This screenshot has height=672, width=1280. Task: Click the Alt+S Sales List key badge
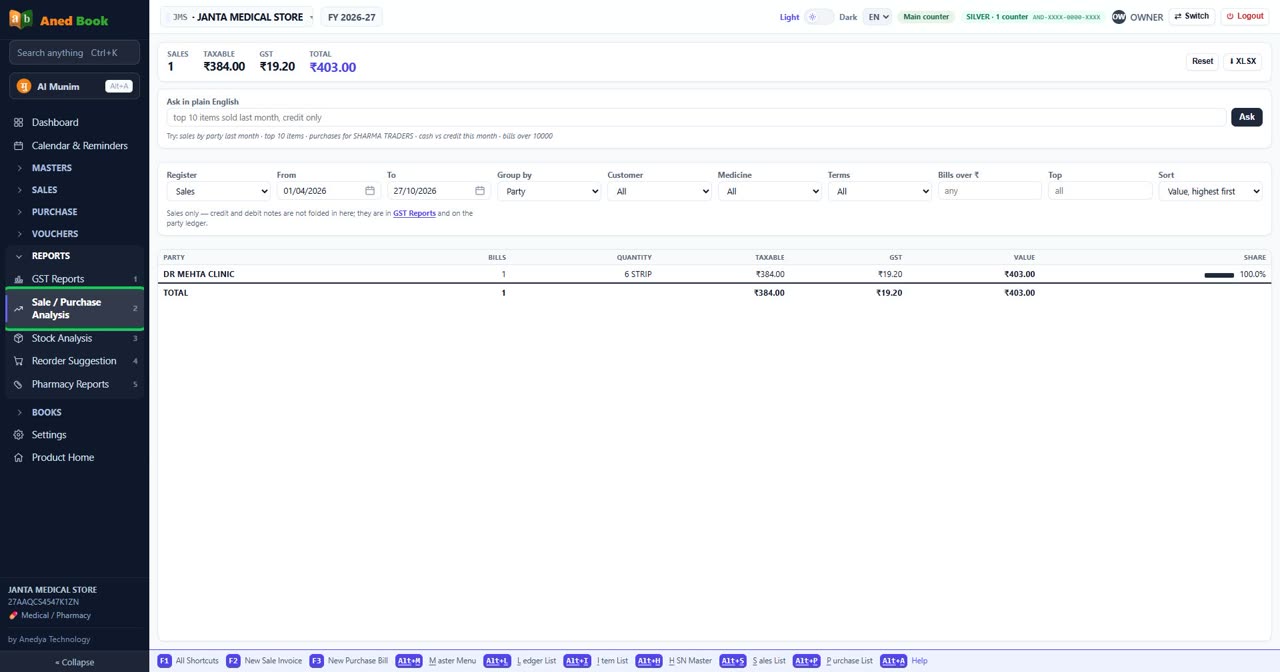pos(733,661)
